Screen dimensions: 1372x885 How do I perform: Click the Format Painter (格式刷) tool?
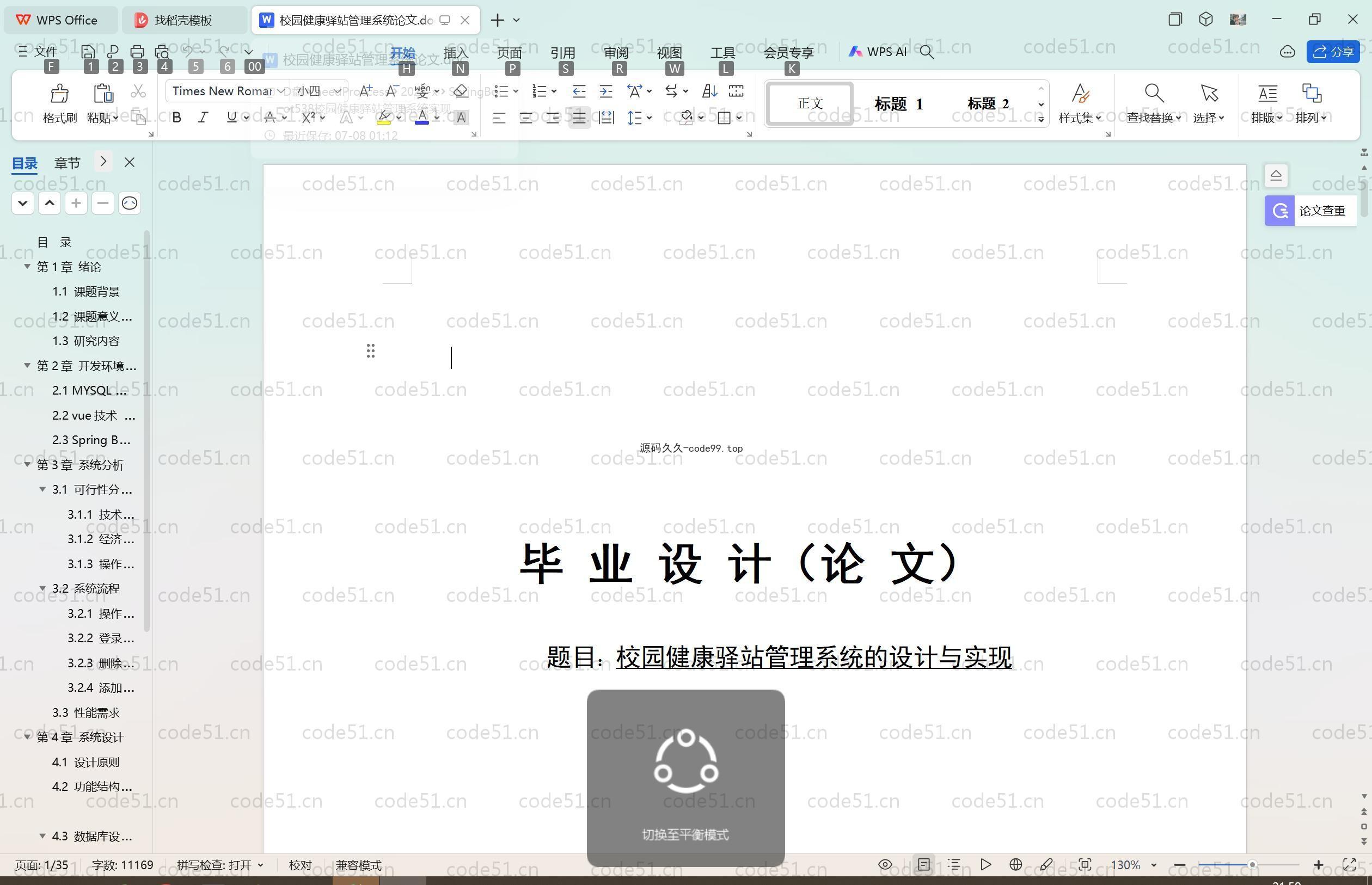click(60, 103)
